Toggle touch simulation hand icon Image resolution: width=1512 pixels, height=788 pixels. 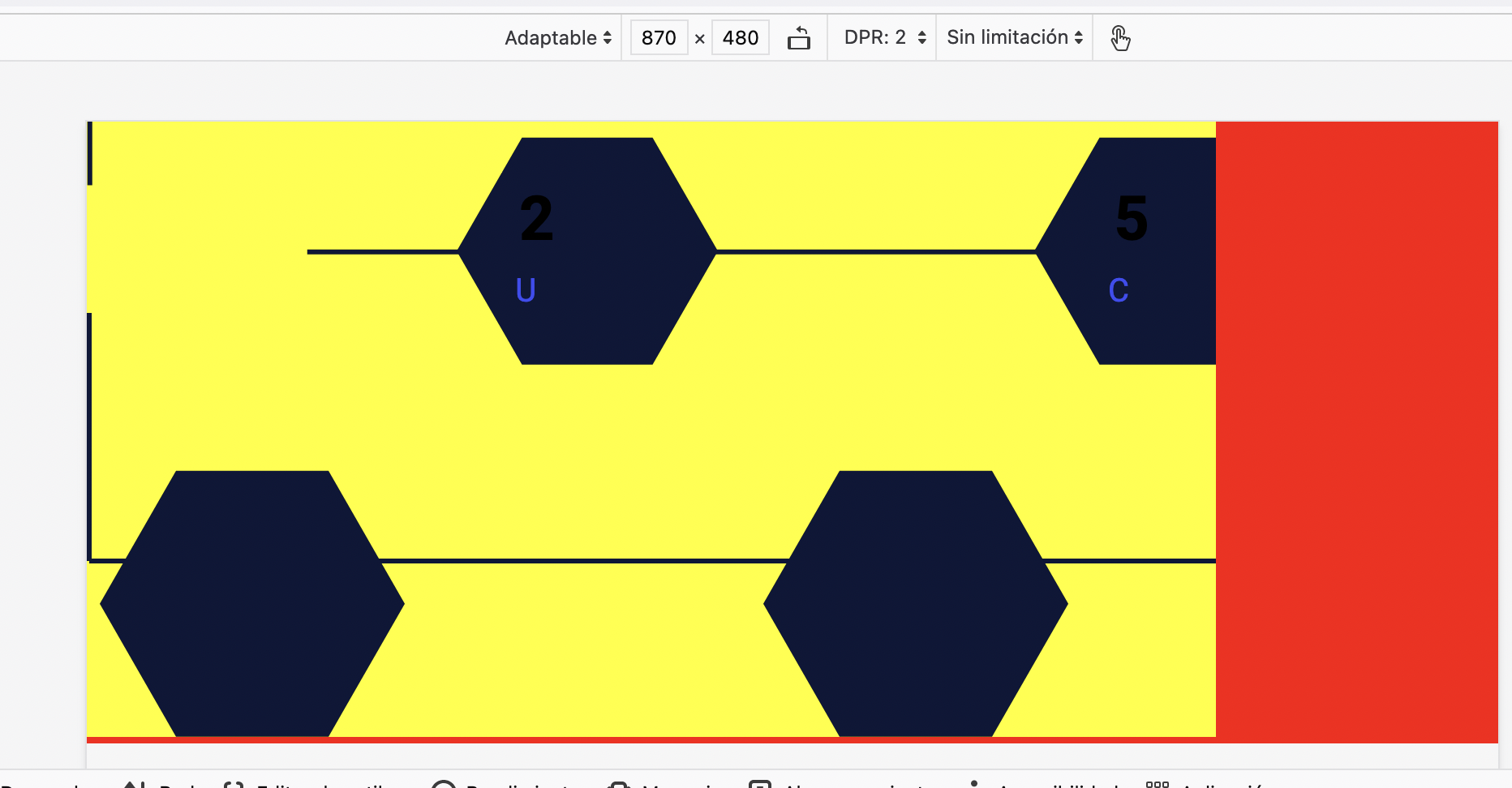click(x=1120, y=37)
